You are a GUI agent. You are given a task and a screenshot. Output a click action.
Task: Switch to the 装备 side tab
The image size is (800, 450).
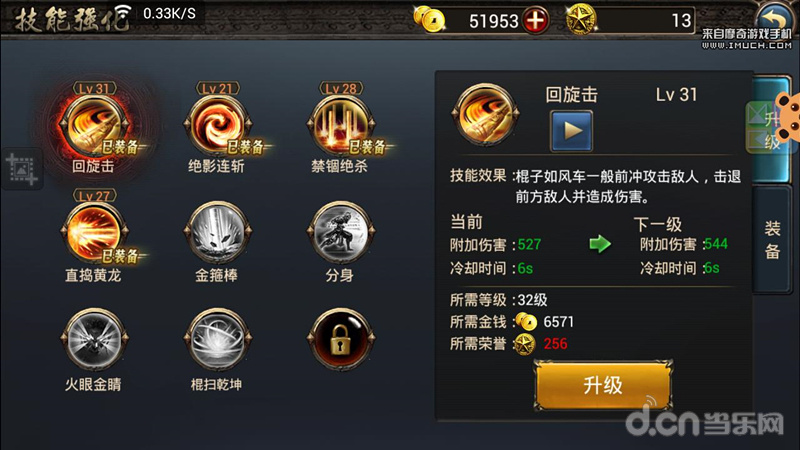click(772, 240)
